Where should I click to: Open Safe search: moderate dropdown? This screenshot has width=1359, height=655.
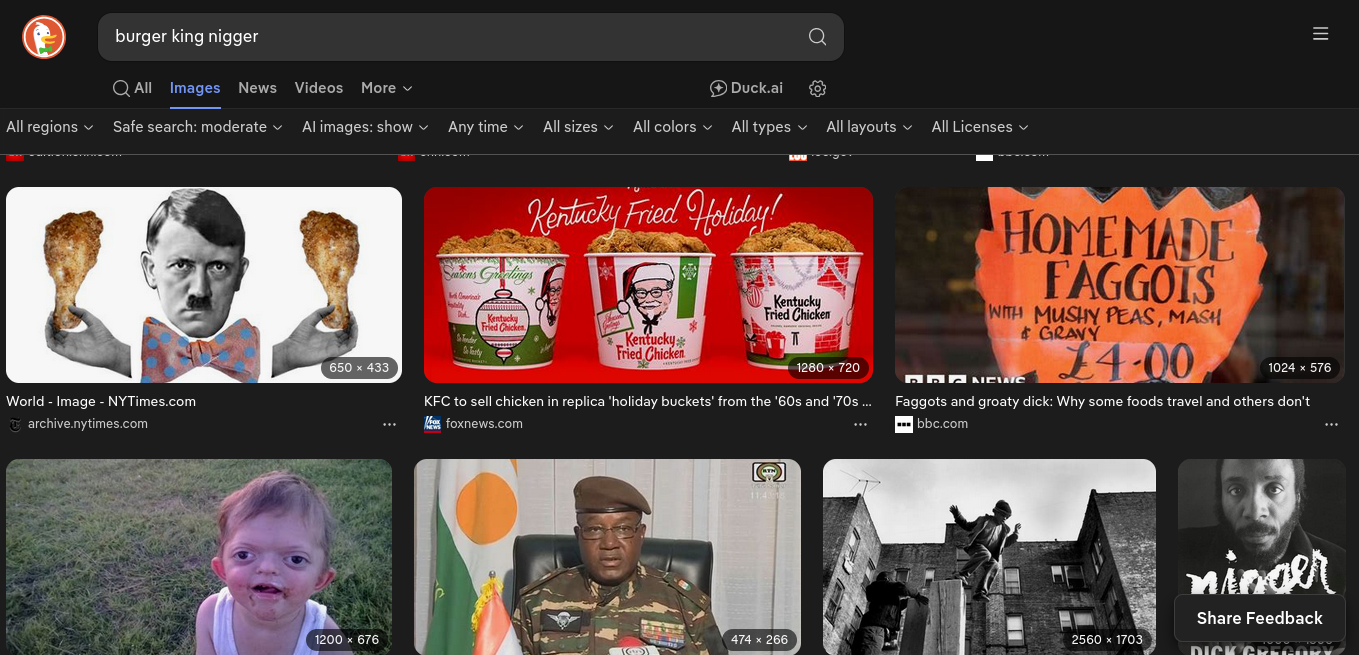click(x=198, y=127)
